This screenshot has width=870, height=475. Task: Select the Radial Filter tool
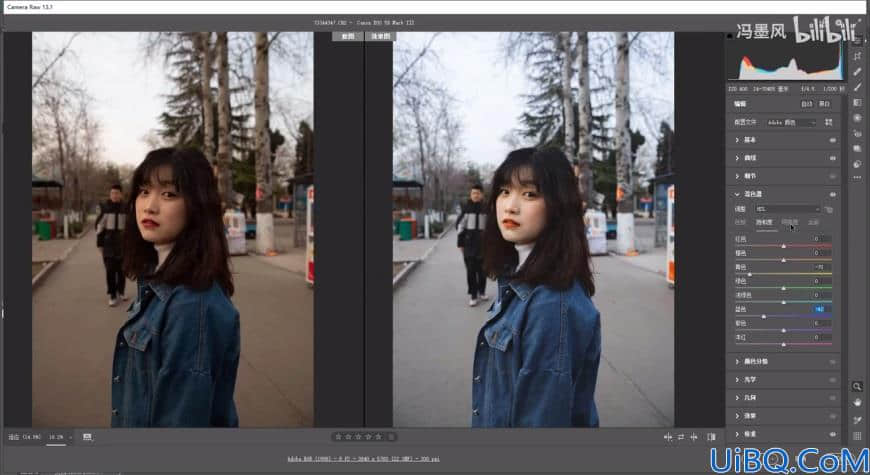857,118
